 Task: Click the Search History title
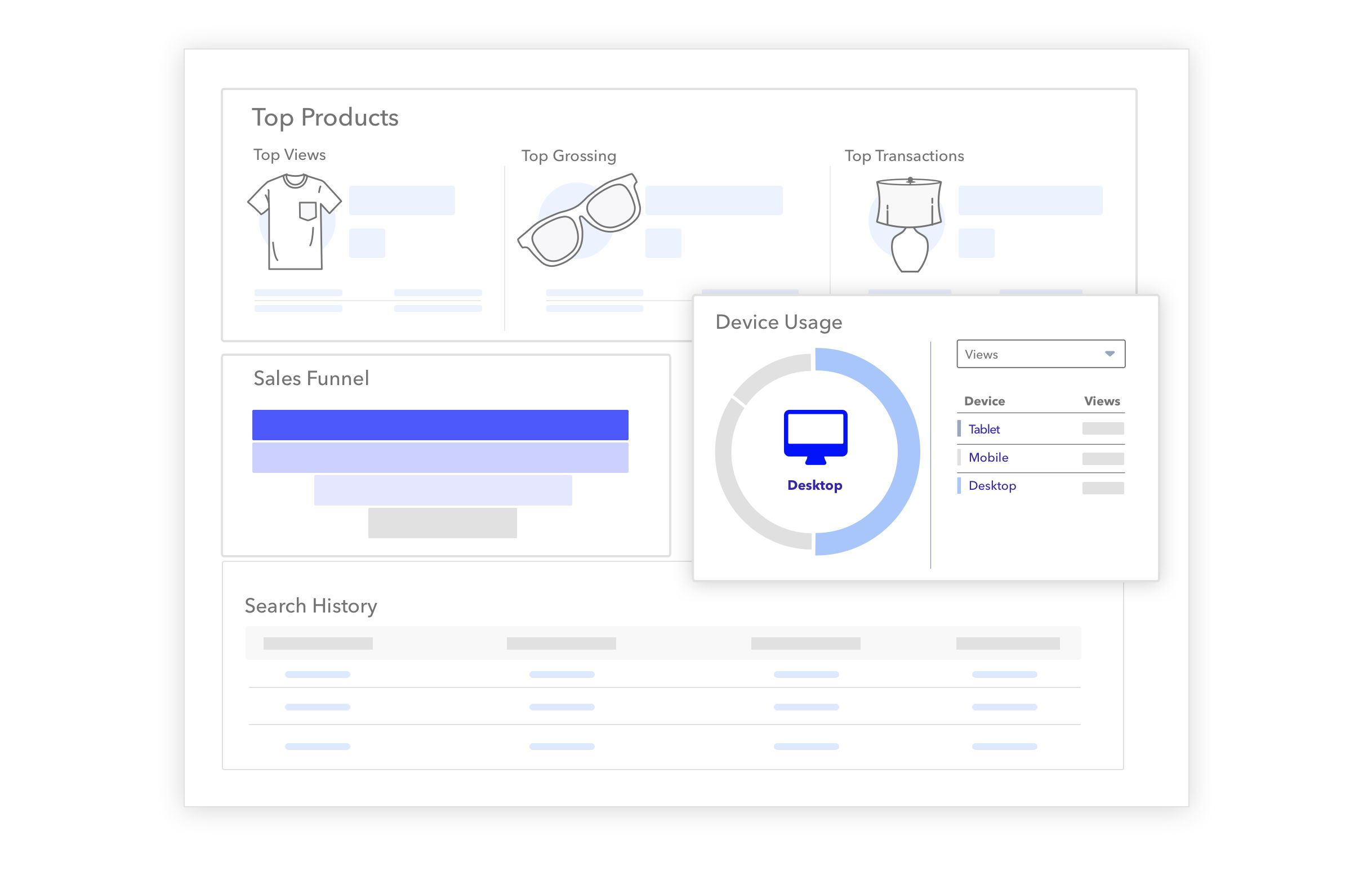(311, 605)
